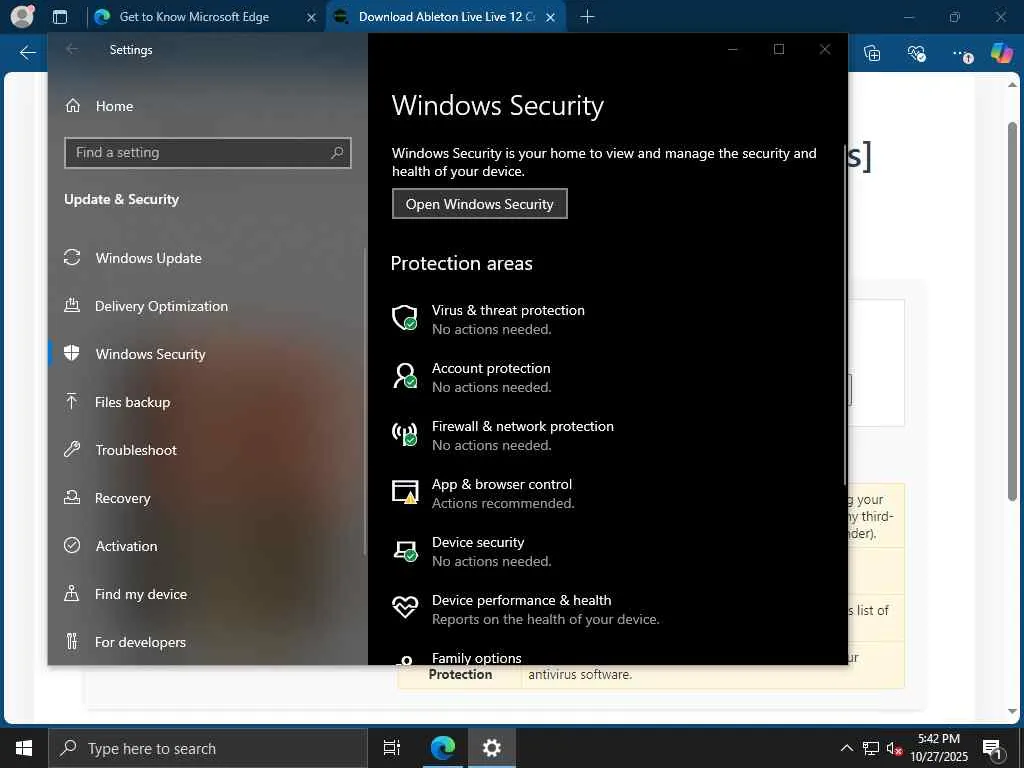Click the Edge profile avatar
This screenshot has width=1024, height=768.
point(22,16)
